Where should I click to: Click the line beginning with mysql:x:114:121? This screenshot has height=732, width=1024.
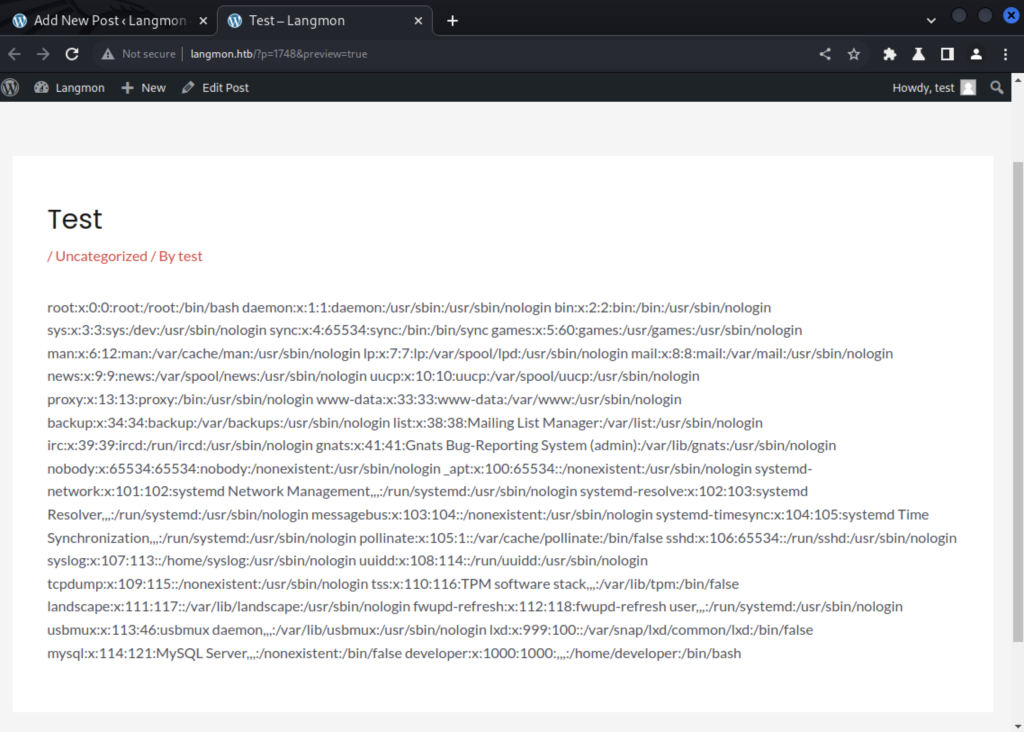[x=394, y=654]
